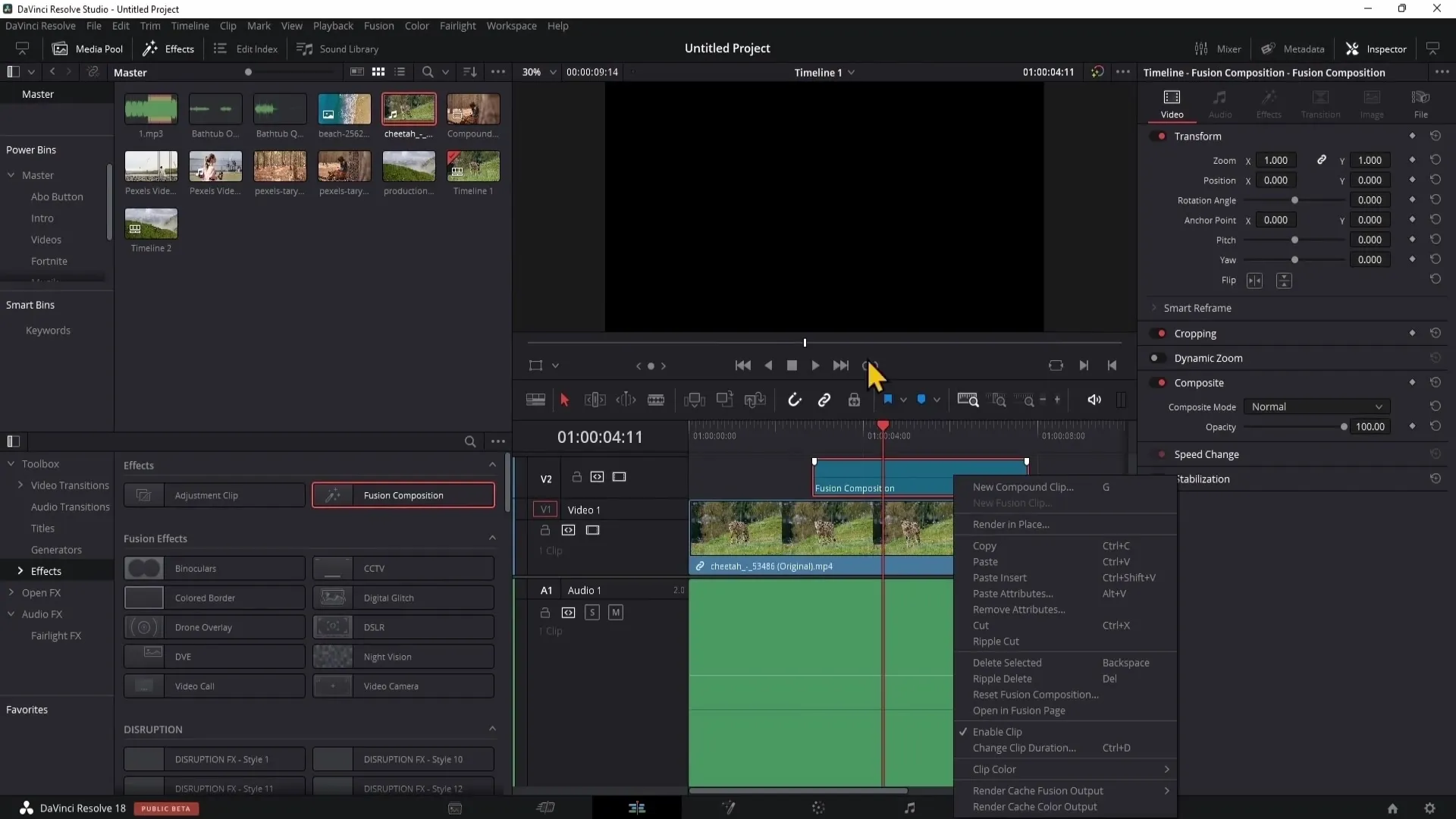Image resolution: width=1456 pixels, height=819 pixels.
Task: Click New Compound Clip in context menu
Action: coord(1024,487)
